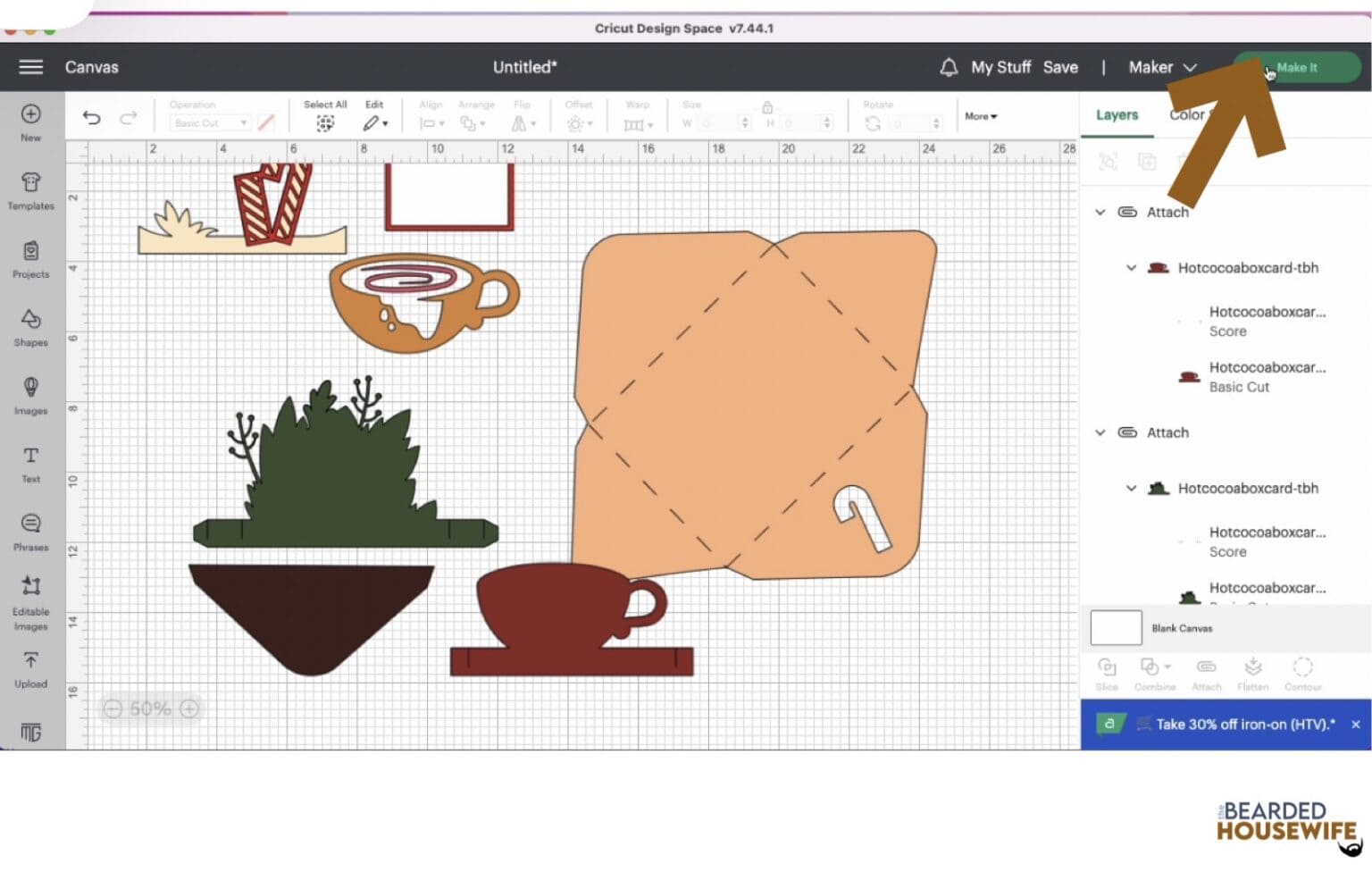Viewport: 1372px width, 872px height.
Task: Open the Shapes tool
Action: pyautogui.click(x=30, y=328)
